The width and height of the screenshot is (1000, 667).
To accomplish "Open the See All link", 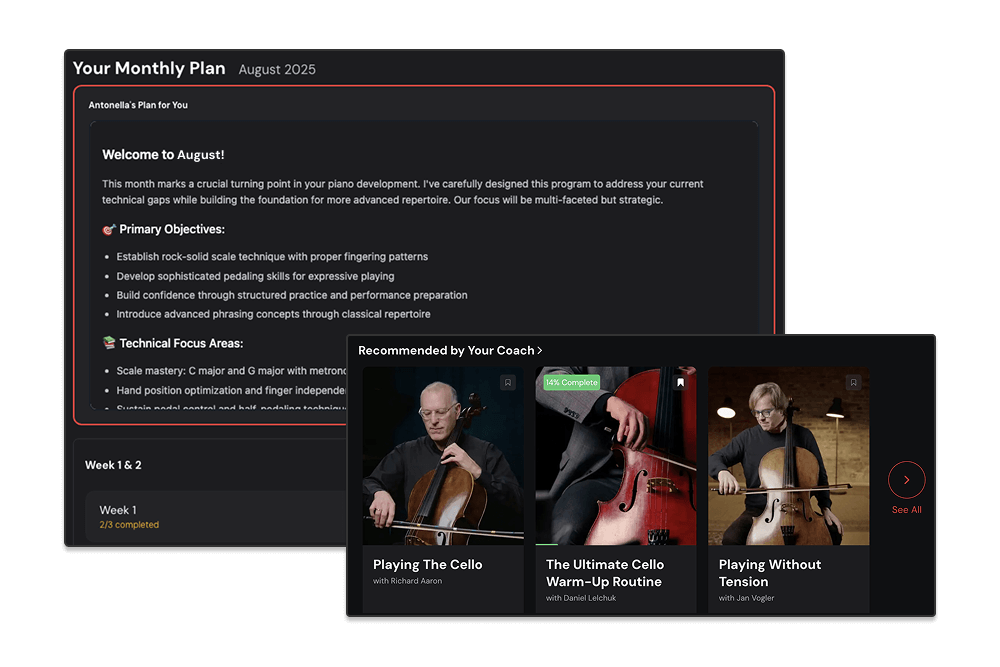I will tap(906, 510).
